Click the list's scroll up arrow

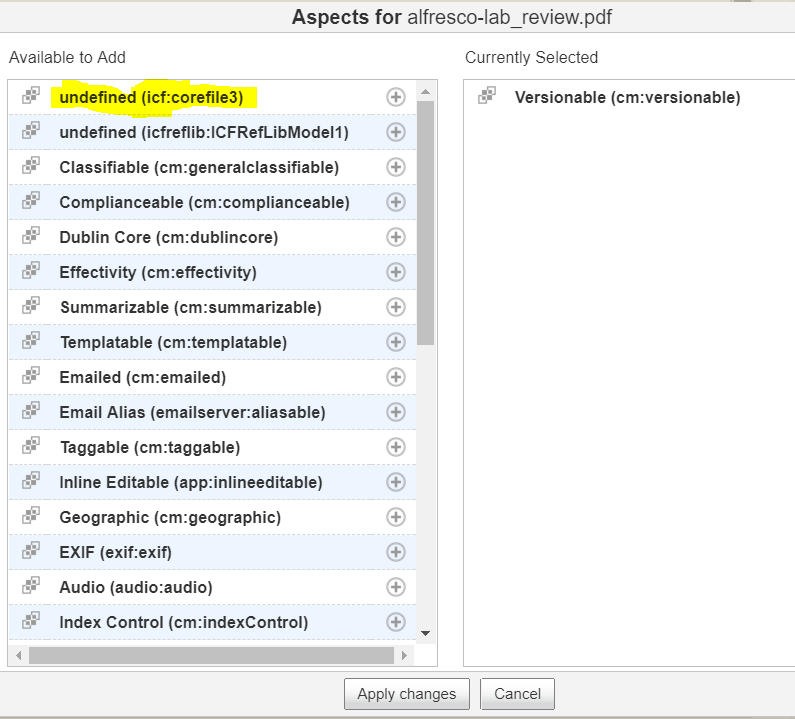click(x=425, y=92)
